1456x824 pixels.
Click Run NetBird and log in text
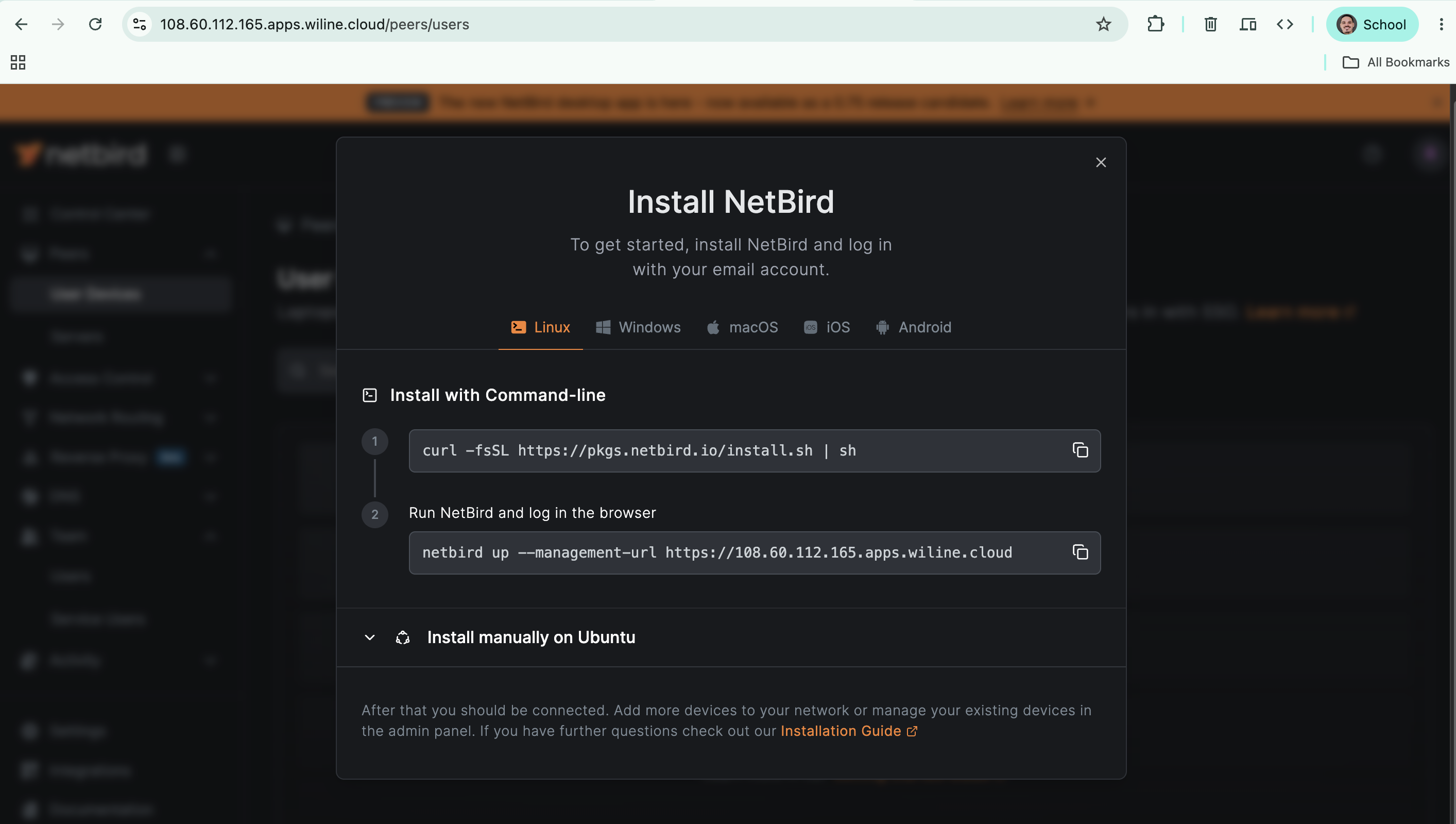(532, 513)
